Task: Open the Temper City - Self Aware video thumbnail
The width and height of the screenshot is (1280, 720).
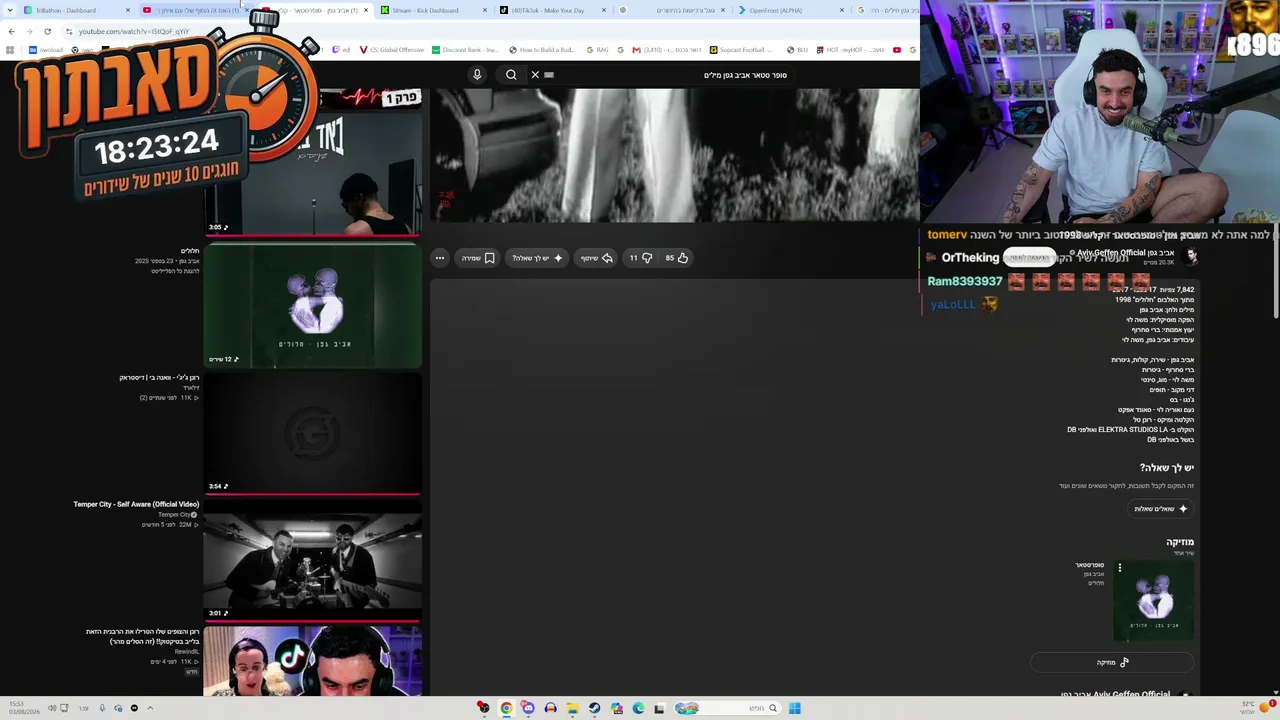Action: pyautogui.click(x=313, y=560)
